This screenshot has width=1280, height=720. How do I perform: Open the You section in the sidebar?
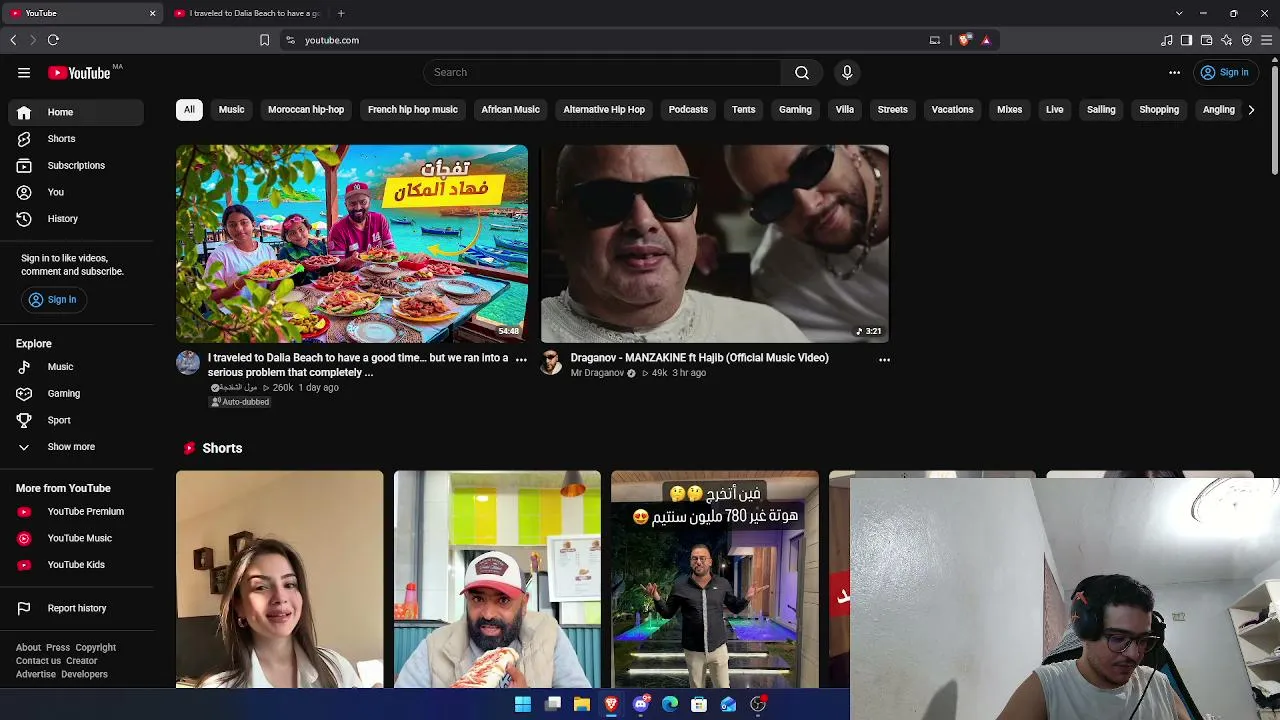(76, 192)
